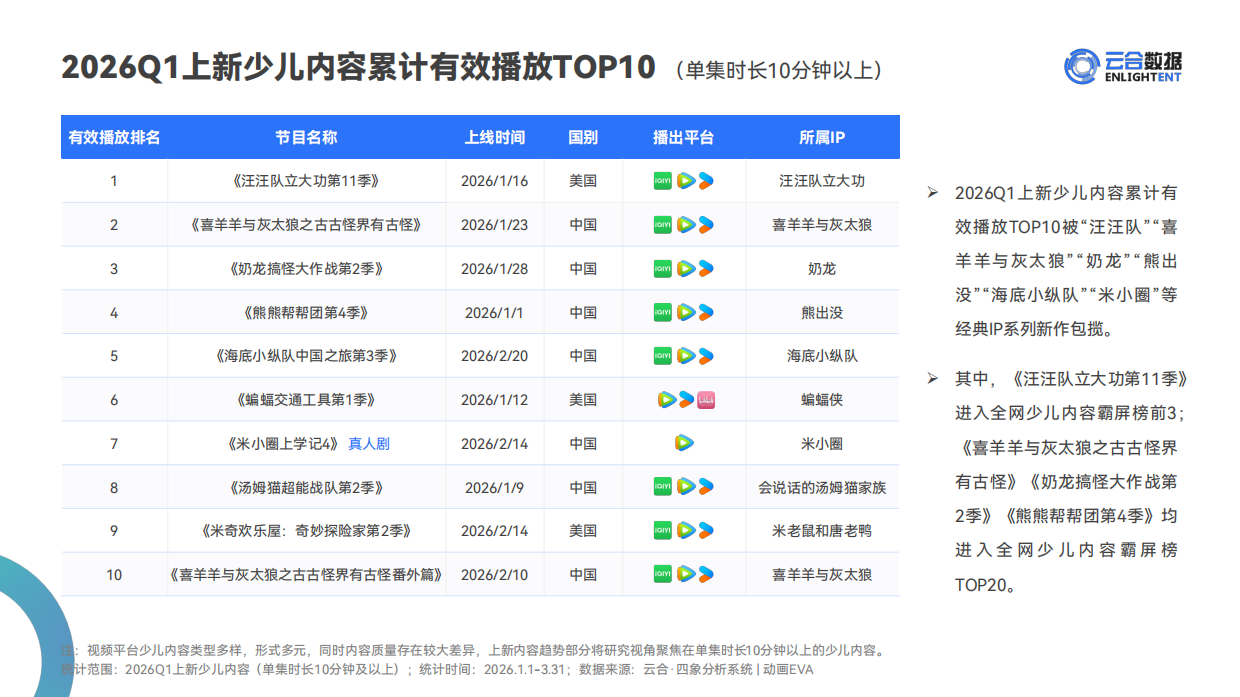Click the date 2026/1/1

click(494, 313)
